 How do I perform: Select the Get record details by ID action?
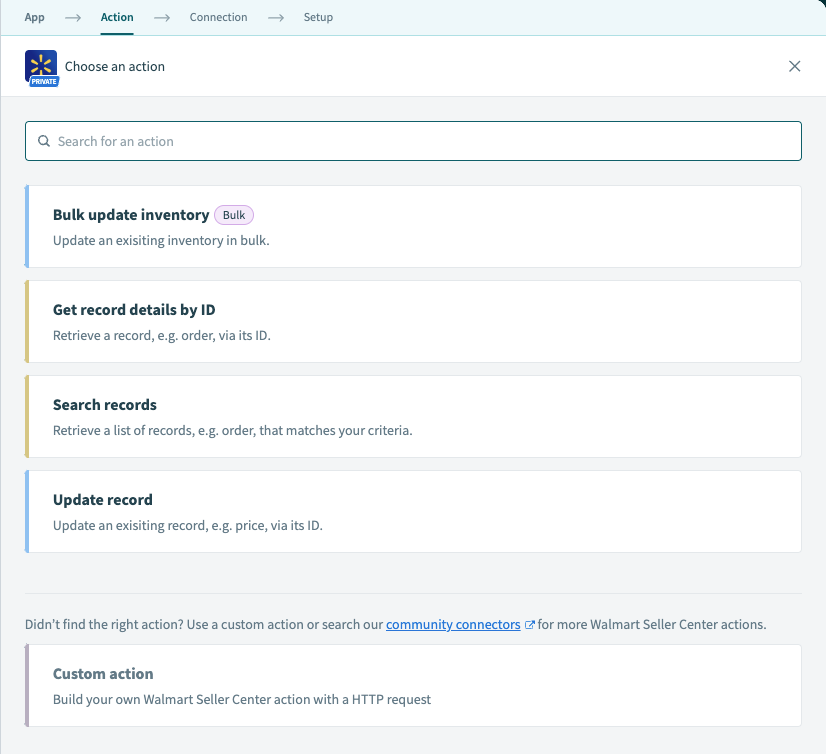(x=413, y=321)
